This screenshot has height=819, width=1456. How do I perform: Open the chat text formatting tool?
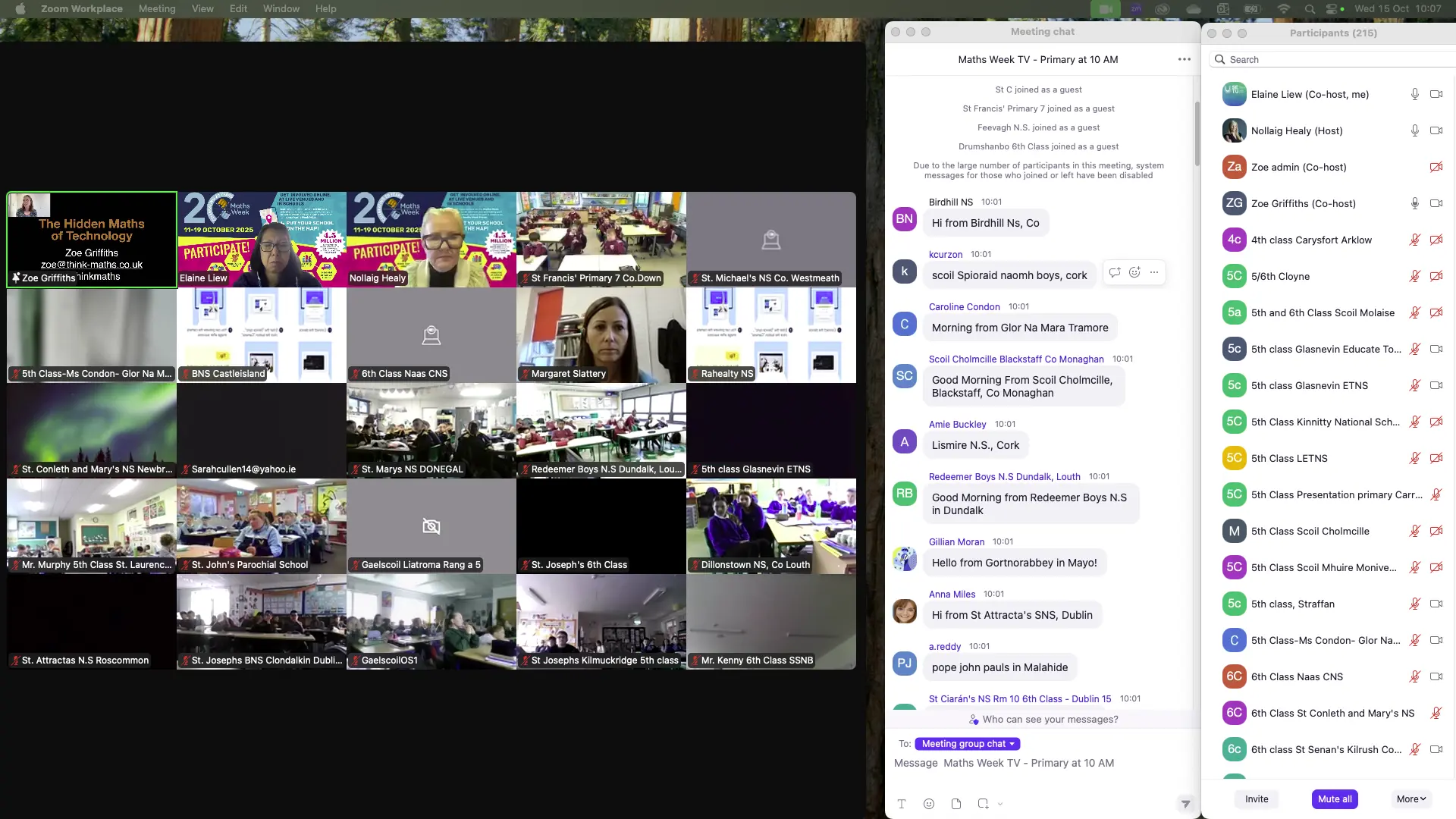click(902, 804)
